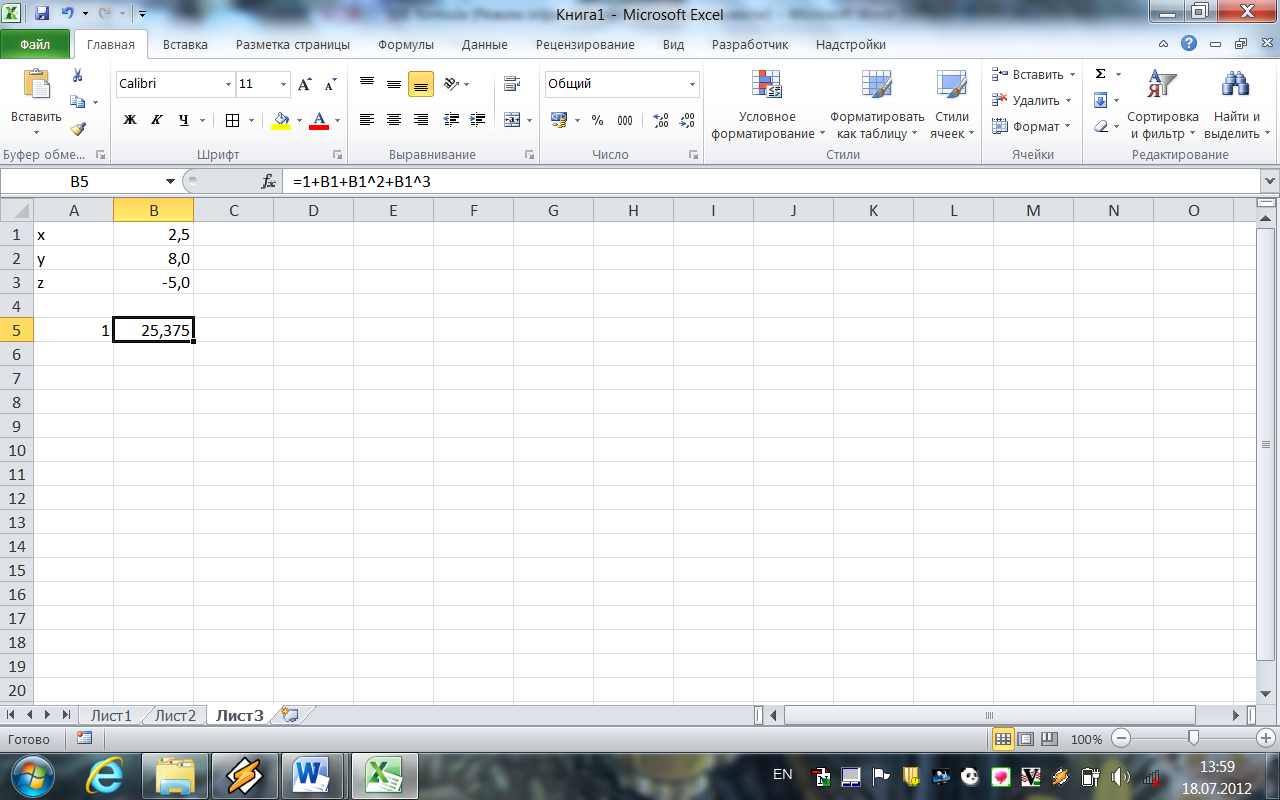The height and width of the screenshot is (800, 1280).
Task: Click the Вставить cells button
Action: click(1034, 74)
